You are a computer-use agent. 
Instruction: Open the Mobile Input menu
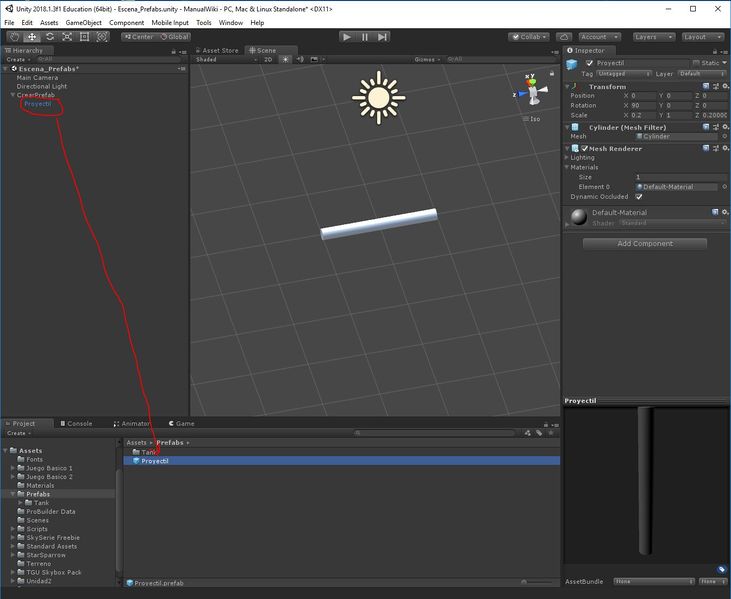point(170,22)
